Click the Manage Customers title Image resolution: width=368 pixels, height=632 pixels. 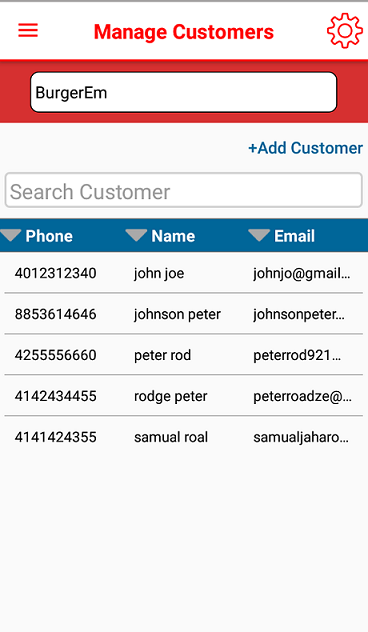click(x=184, y=32)
